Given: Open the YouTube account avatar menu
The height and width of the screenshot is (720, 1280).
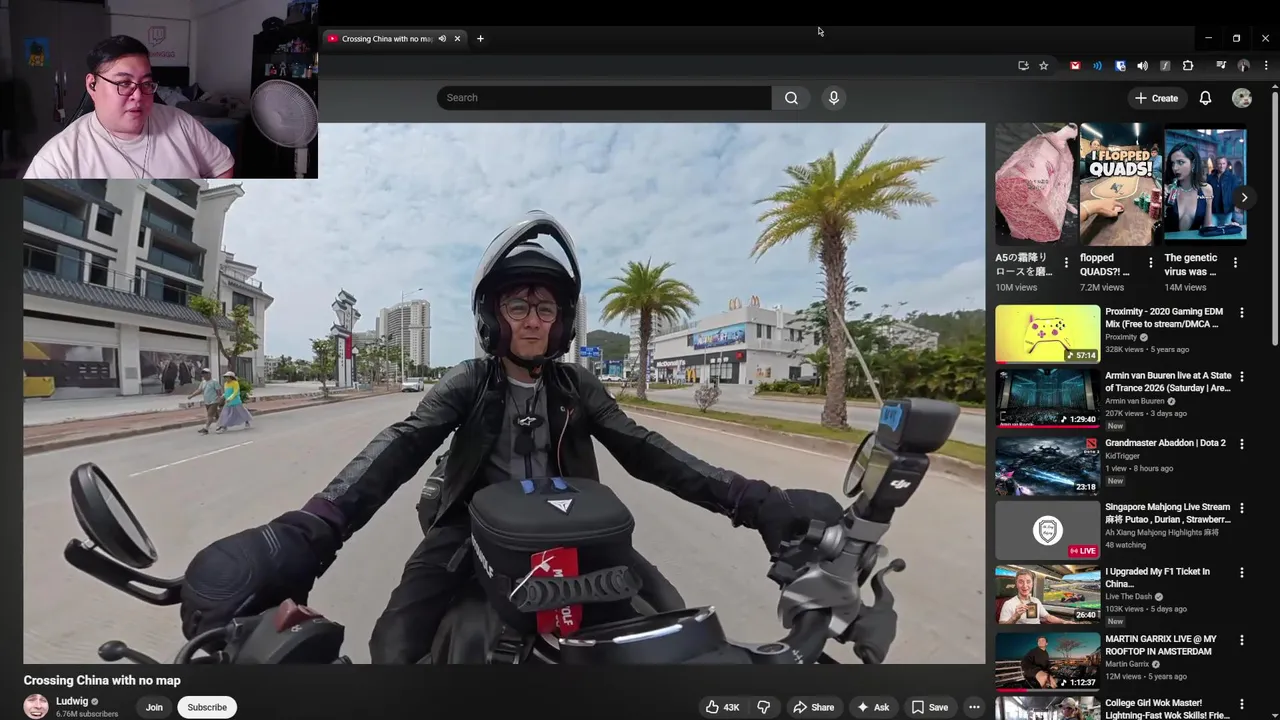Looking at the screenshot, I should pos(1242,98).
